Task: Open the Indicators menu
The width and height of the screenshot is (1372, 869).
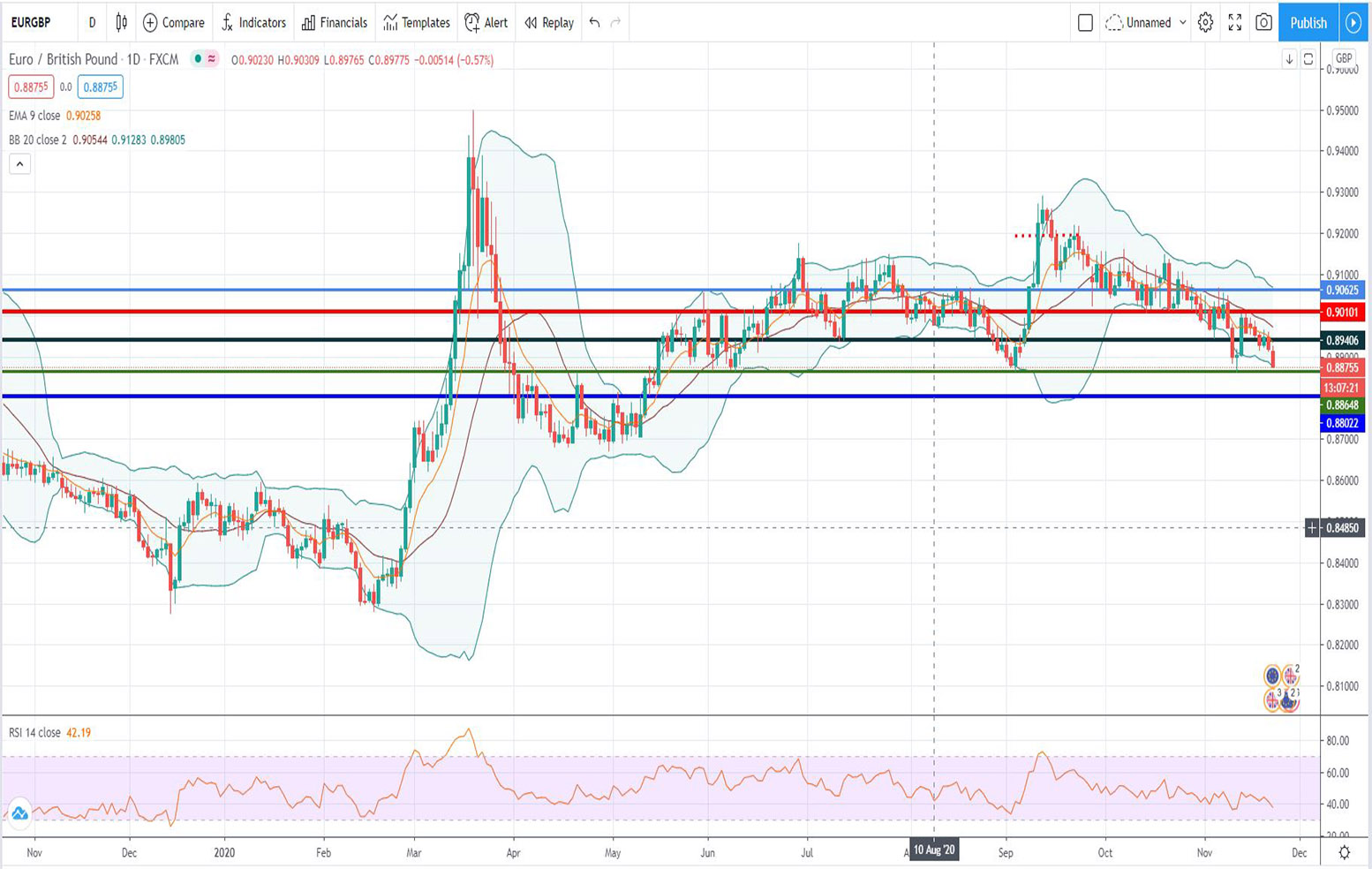Action: tap(253, 23)
